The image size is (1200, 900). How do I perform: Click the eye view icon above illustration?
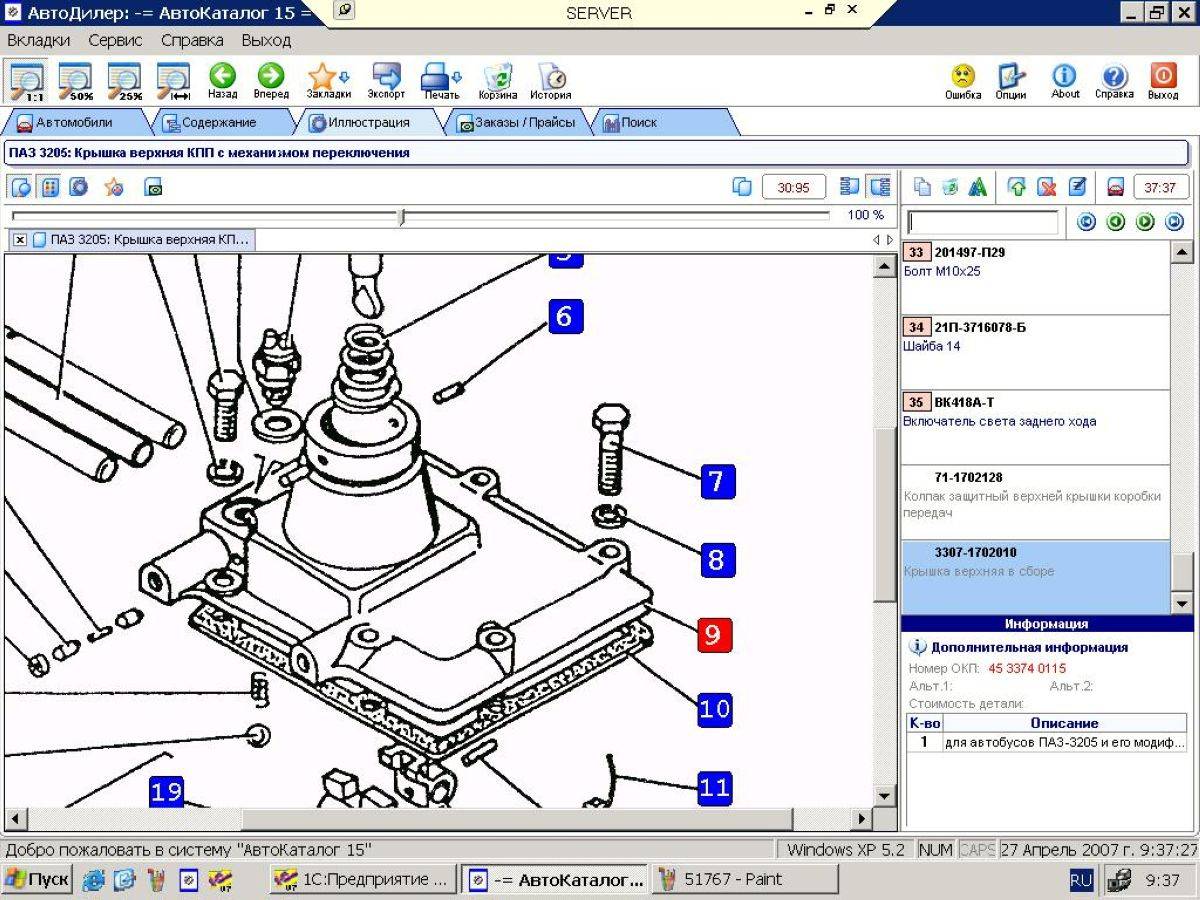tap(153, 187)
